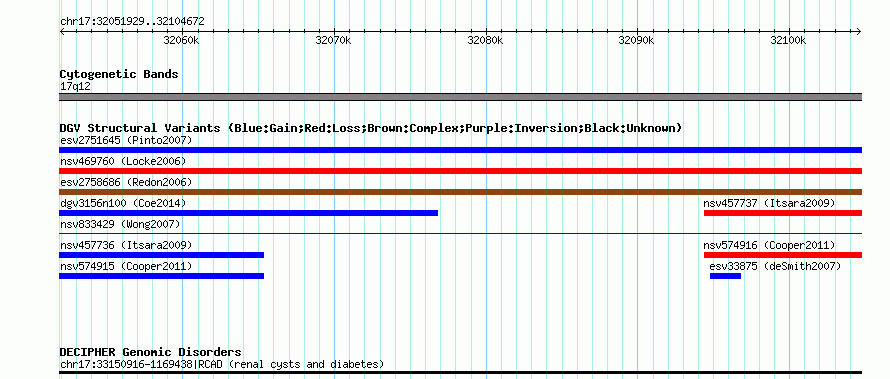Click the blue dgv3156n100 gain bar
The image size is (890, 379).
click(249, 213)
